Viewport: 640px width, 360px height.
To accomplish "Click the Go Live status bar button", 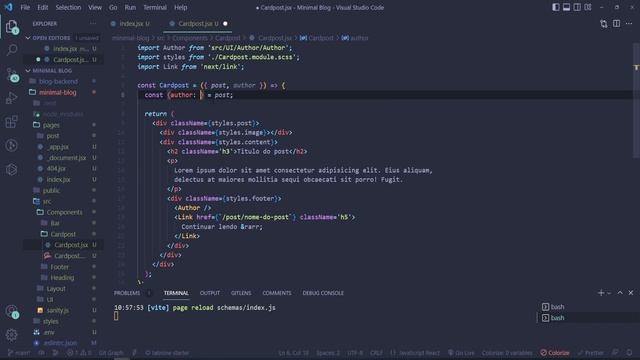I will tap(461, 353).
